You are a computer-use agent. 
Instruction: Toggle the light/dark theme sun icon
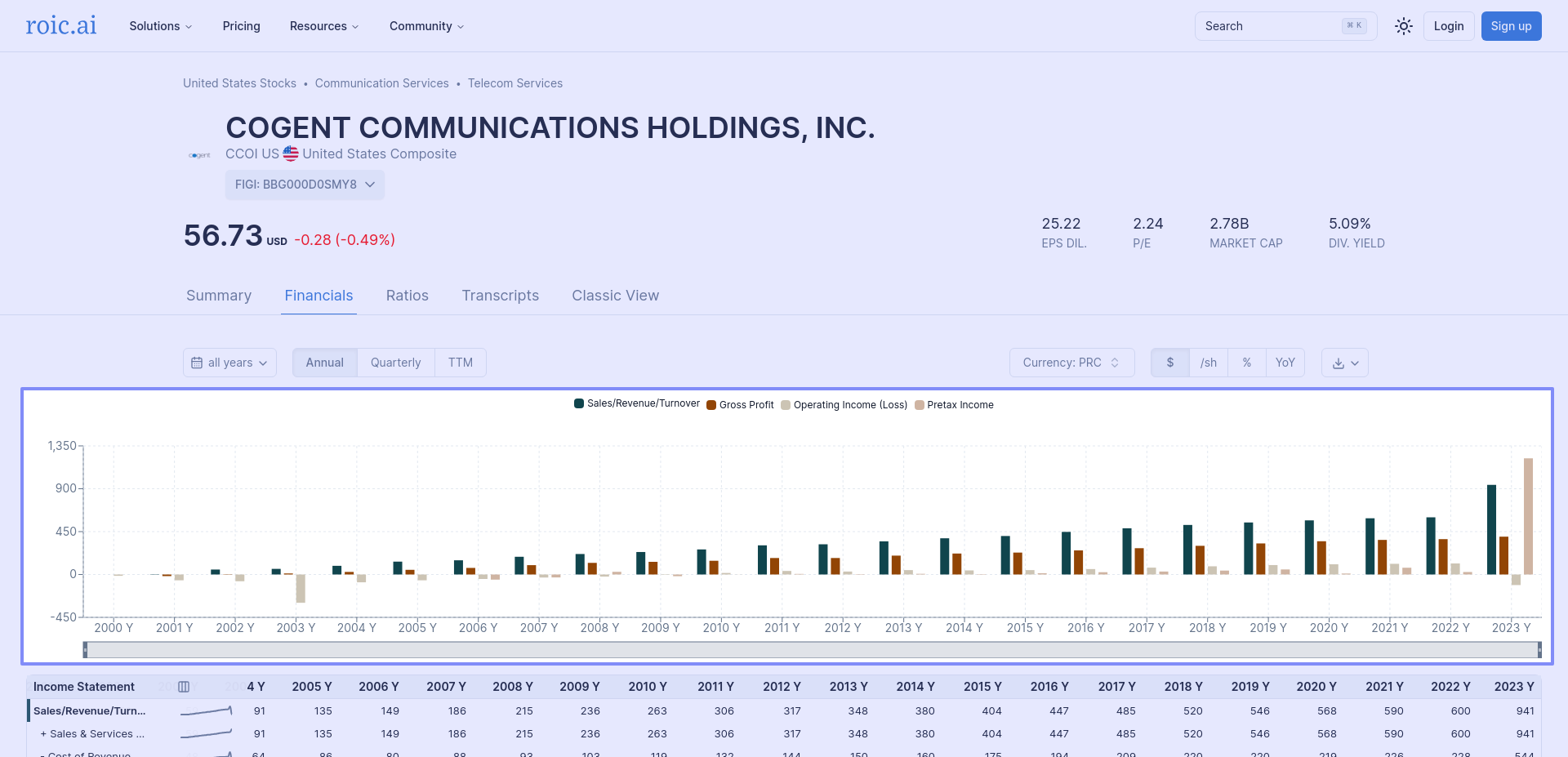point(1403,26)
